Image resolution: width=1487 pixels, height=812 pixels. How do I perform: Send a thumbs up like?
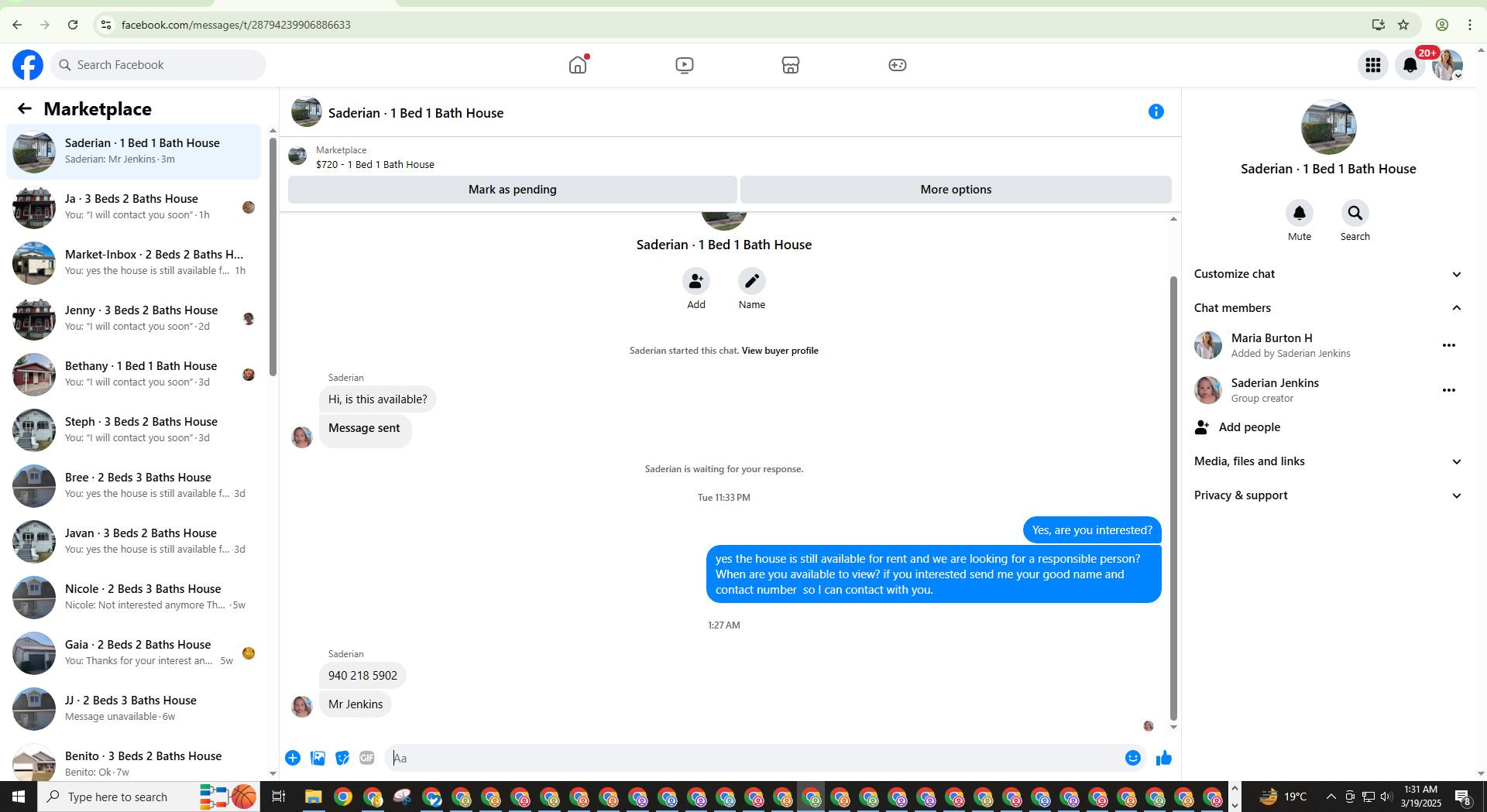point(1163,758)
